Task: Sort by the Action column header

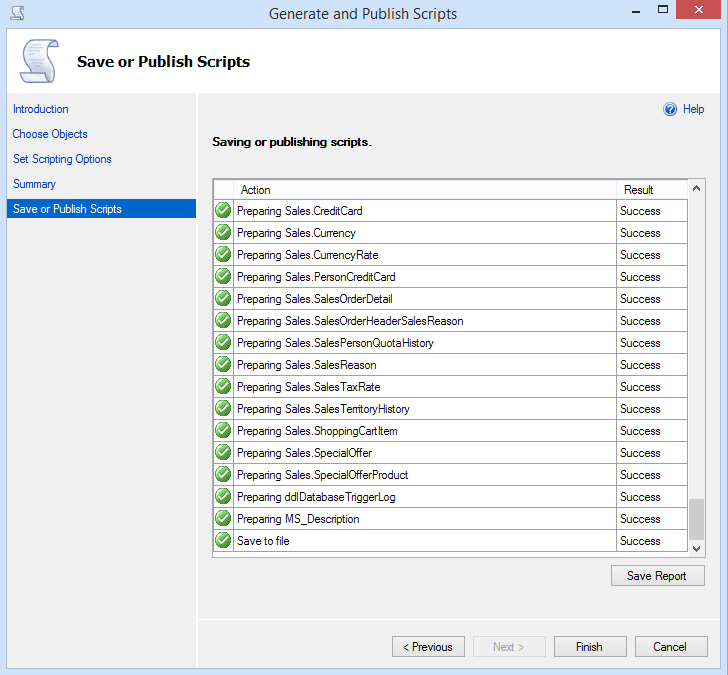Action: click(x=424, y=190)
